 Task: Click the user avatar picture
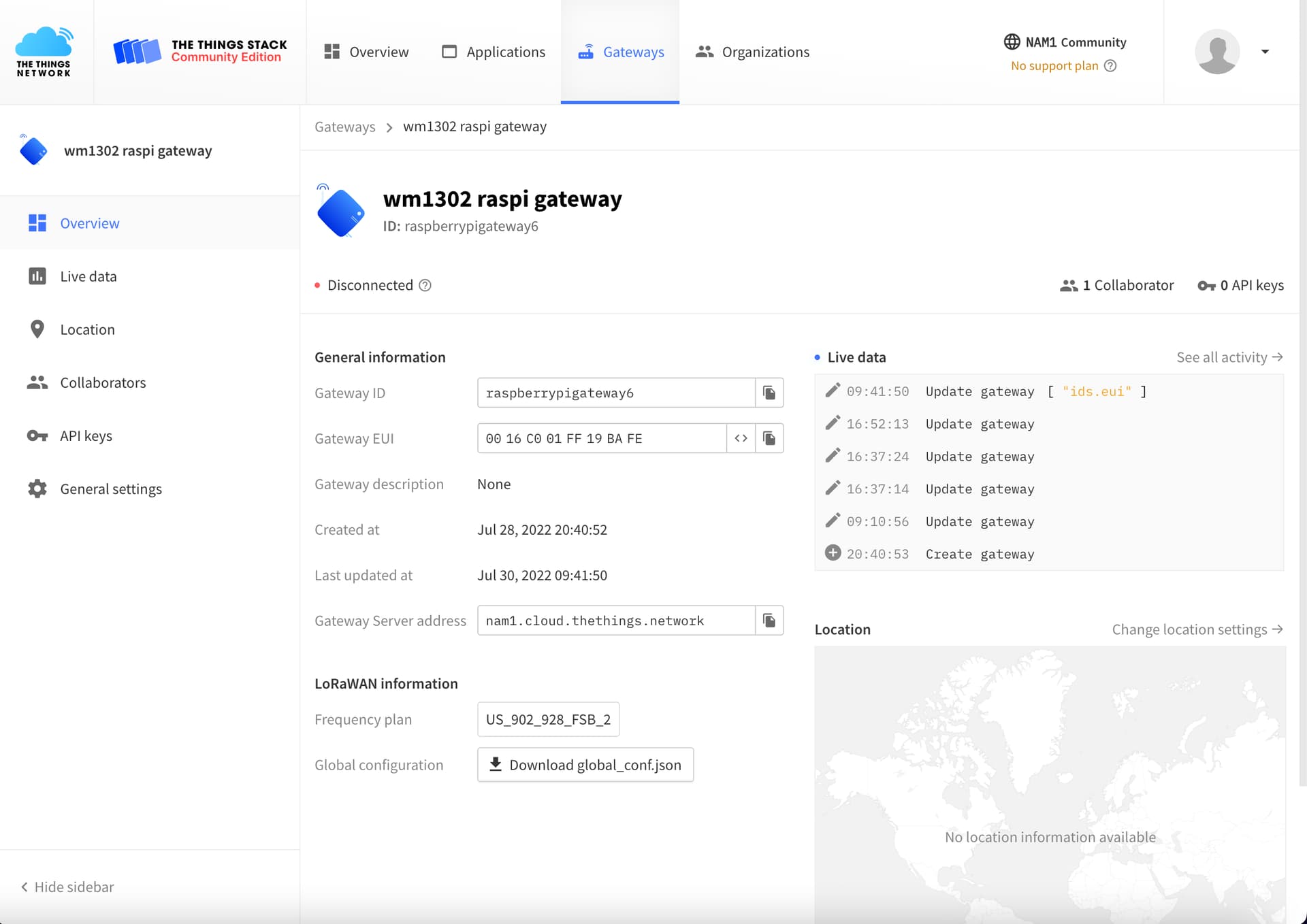[1217, 52]
